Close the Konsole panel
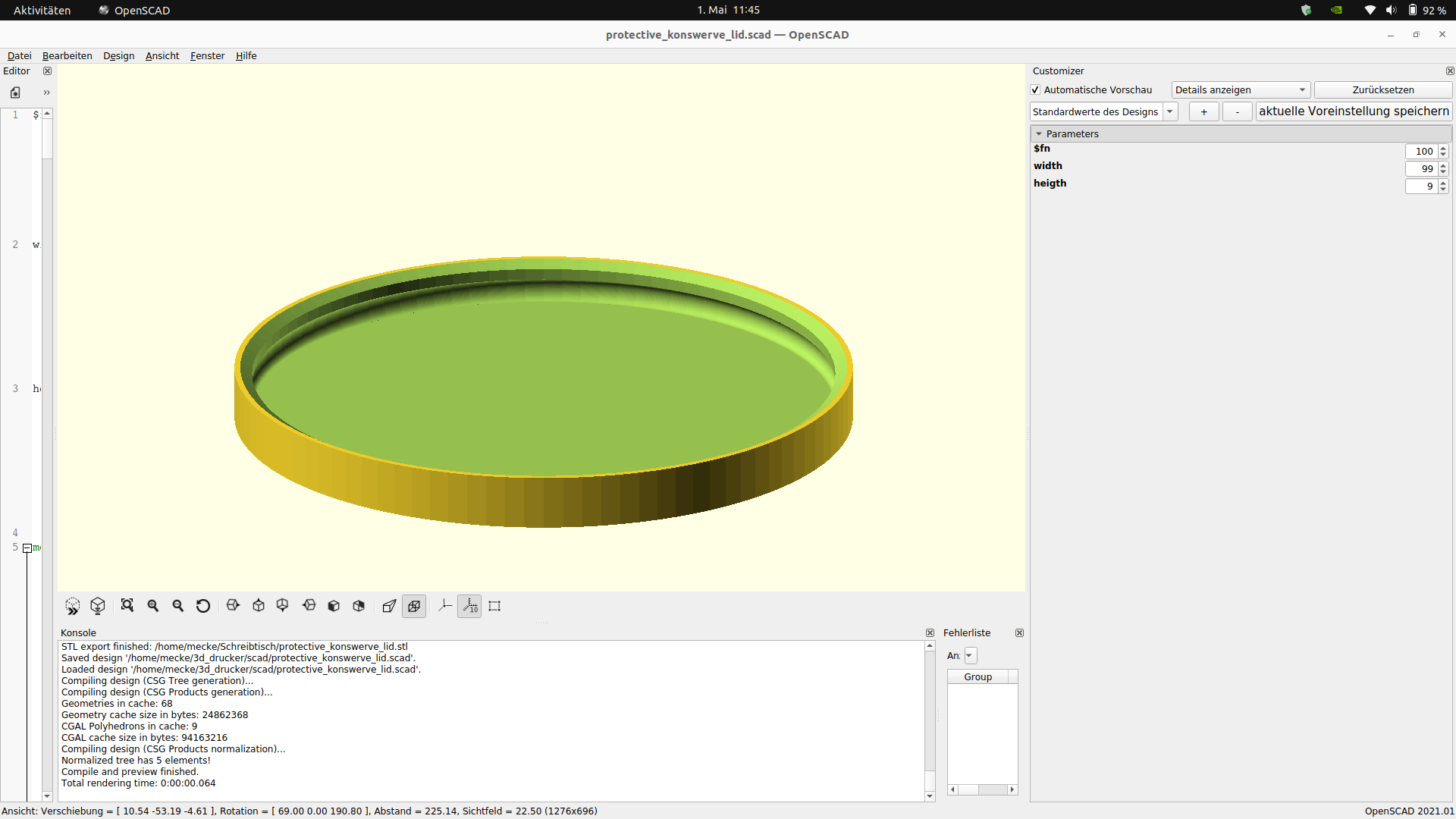This screenshot has height=819, width=1456. (x=930, y=632)
